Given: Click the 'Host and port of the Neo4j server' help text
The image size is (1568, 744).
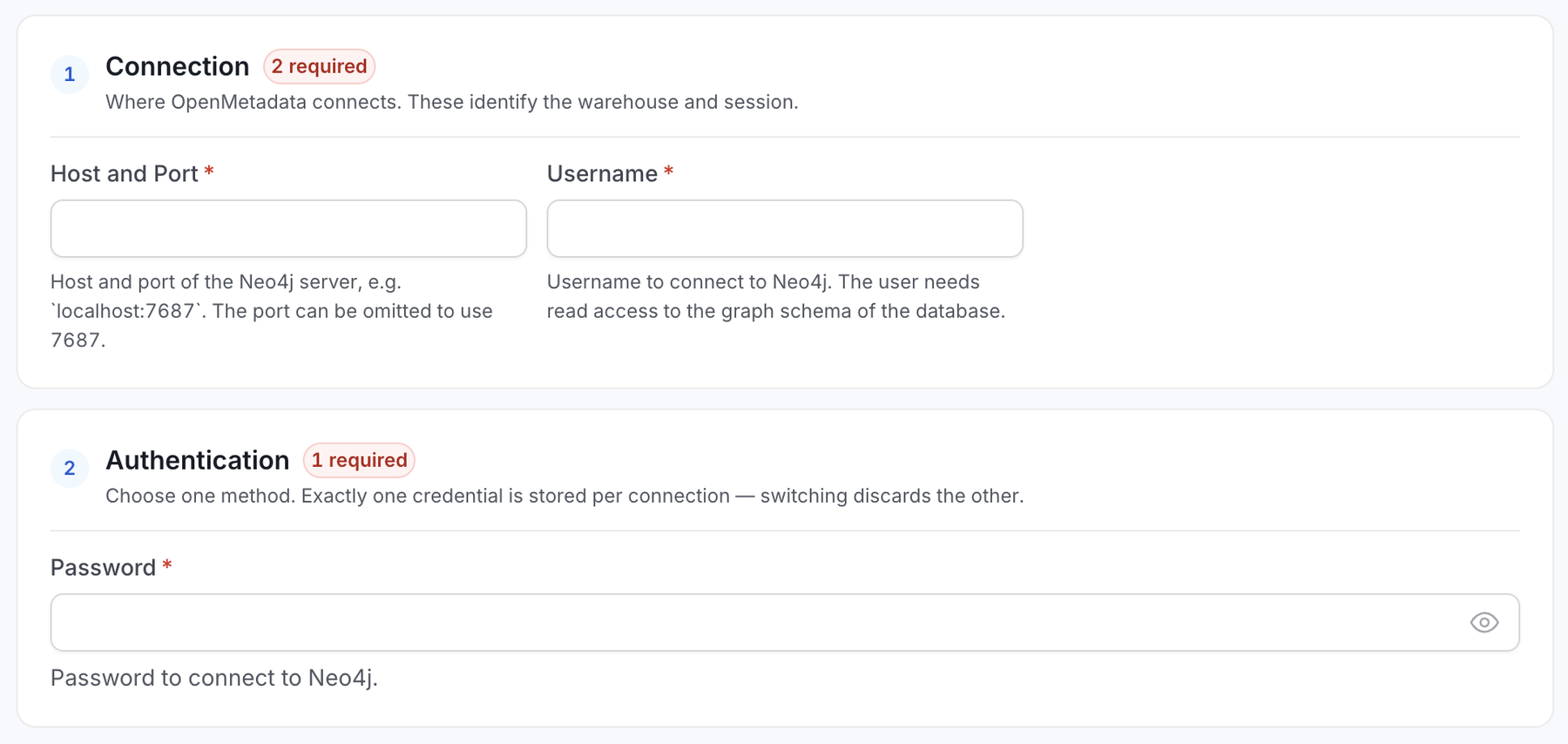Looking at the screenshot, I should [x=272, y=311].
